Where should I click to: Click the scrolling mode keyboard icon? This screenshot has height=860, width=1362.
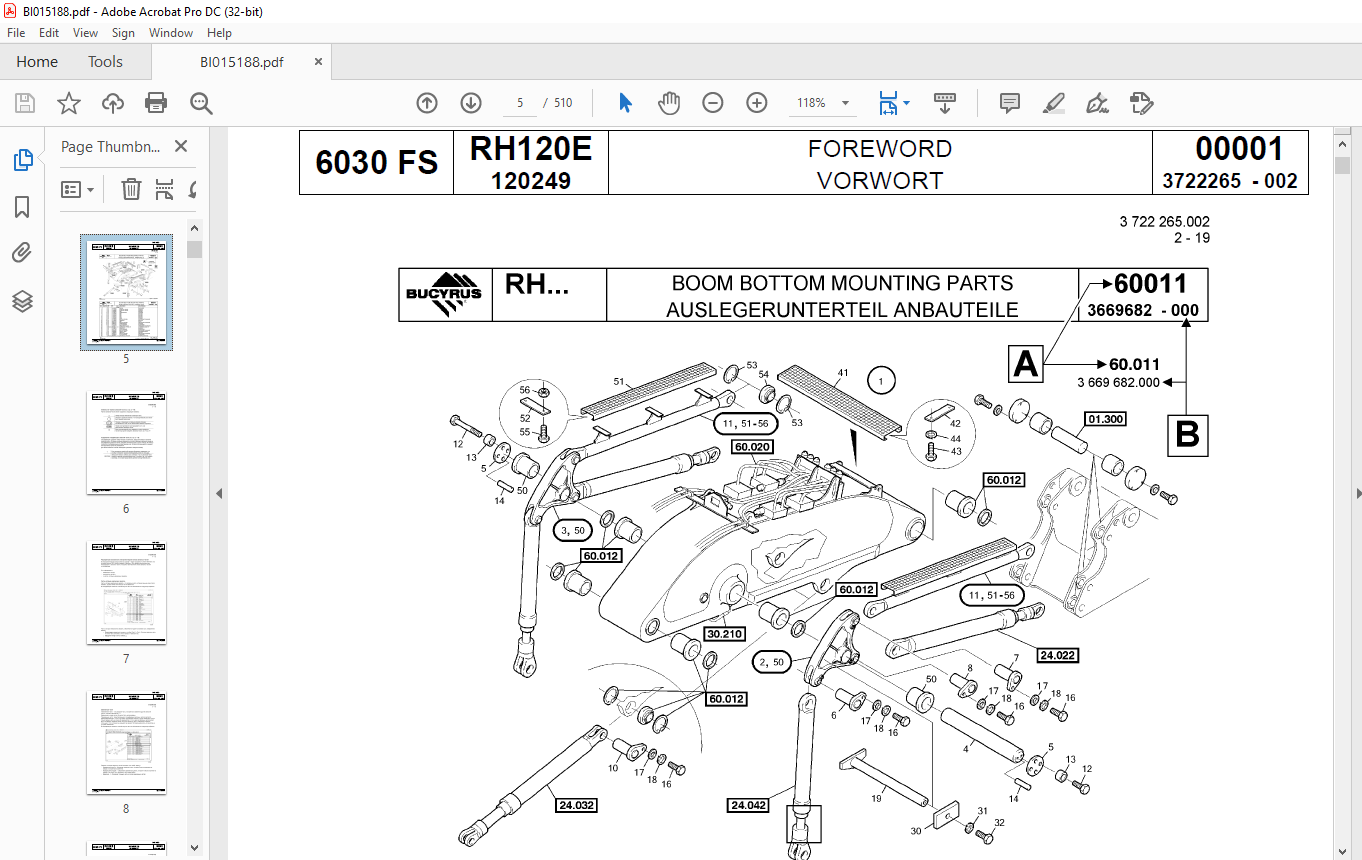click(945, 103)
